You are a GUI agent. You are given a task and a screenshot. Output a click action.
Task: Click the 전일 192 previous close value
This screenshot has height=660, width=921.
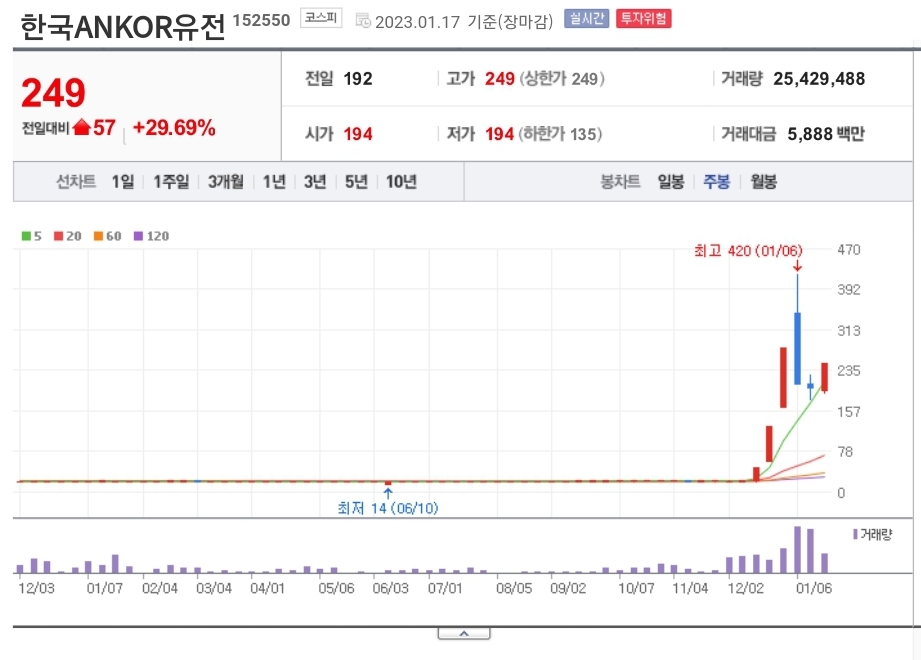[x=339, y=79]
